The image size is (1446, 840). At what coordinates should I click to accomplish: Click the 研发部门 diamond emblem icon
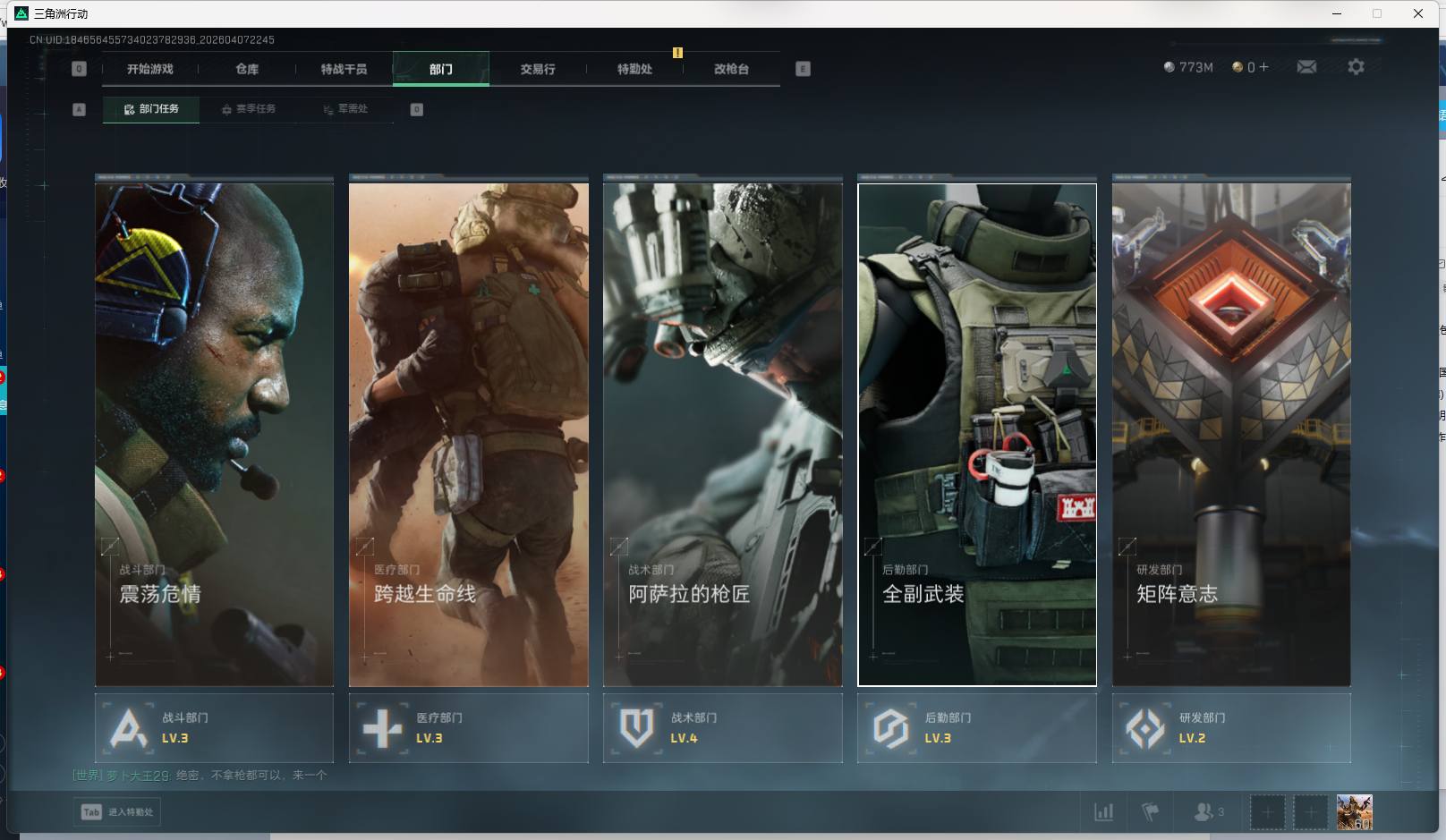(x=1144, y=728)
